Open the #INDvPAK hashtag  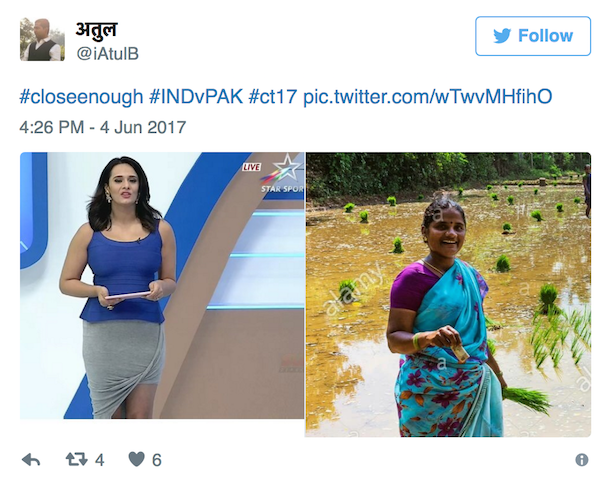tap(196, 96)
